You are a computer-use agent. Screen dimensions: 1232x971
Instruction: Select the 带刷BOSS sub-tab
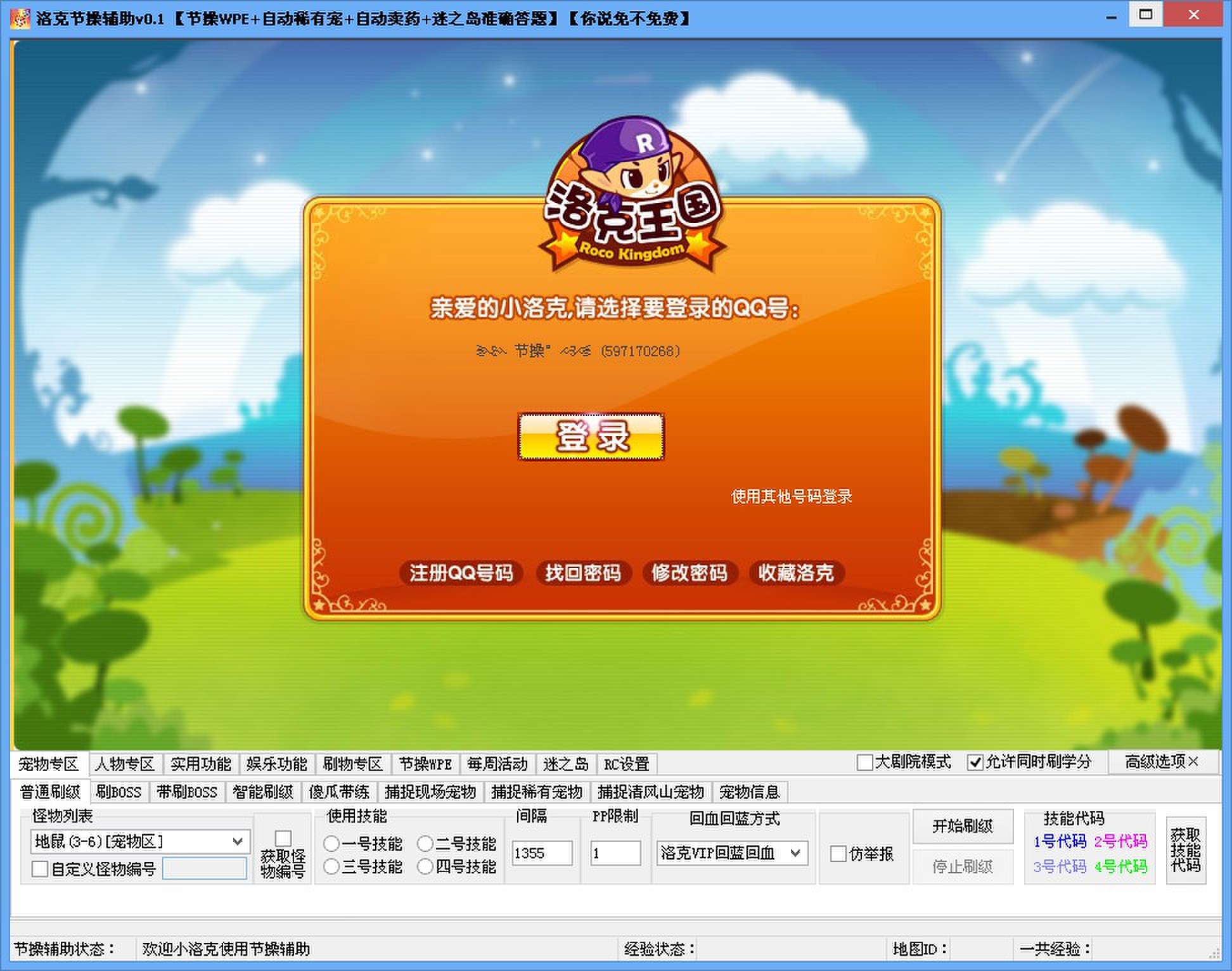pyautogui.click(x=187, y=792)
